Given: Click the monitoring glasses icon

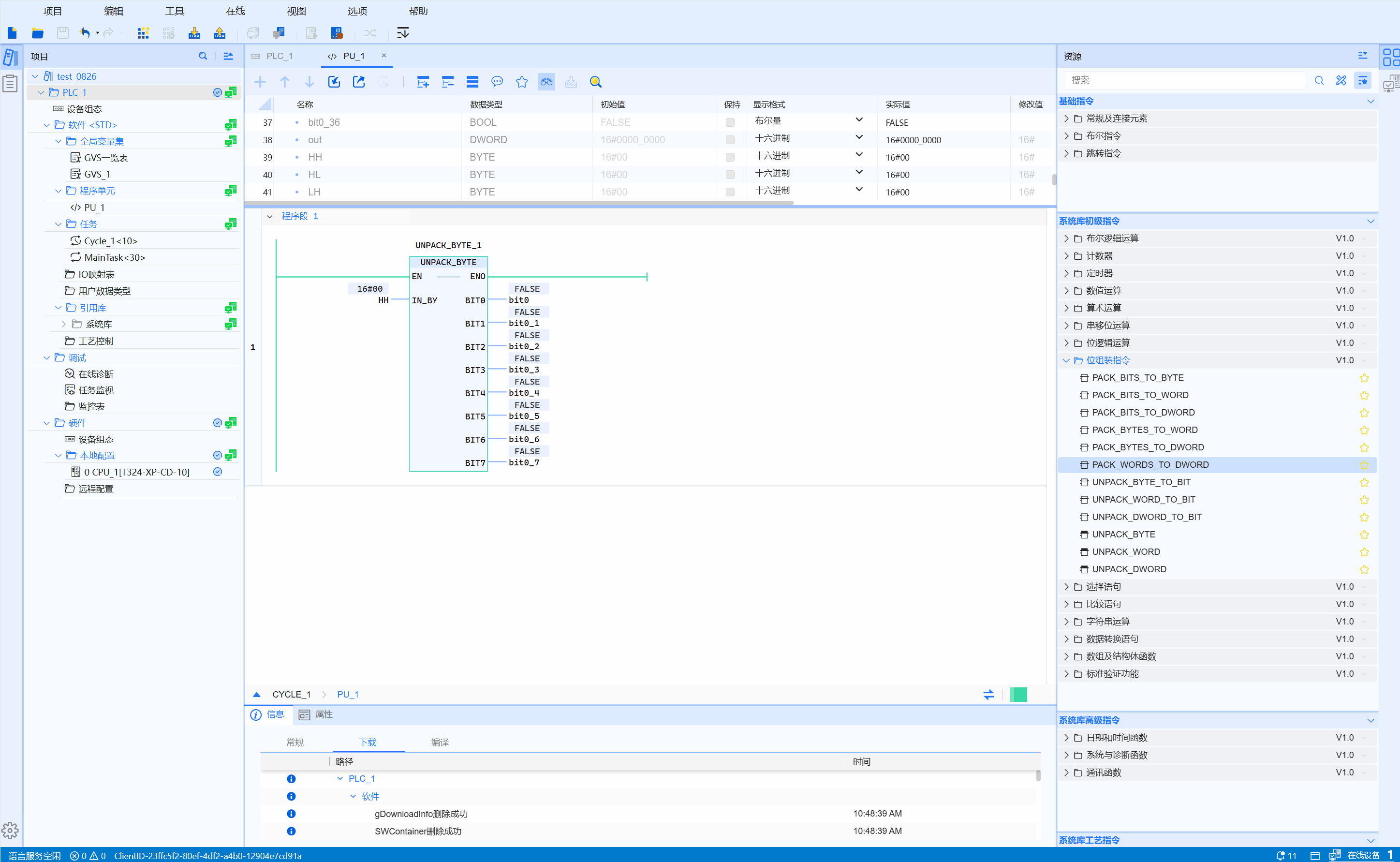Looking at the screenshot, I should coord(546,82).
